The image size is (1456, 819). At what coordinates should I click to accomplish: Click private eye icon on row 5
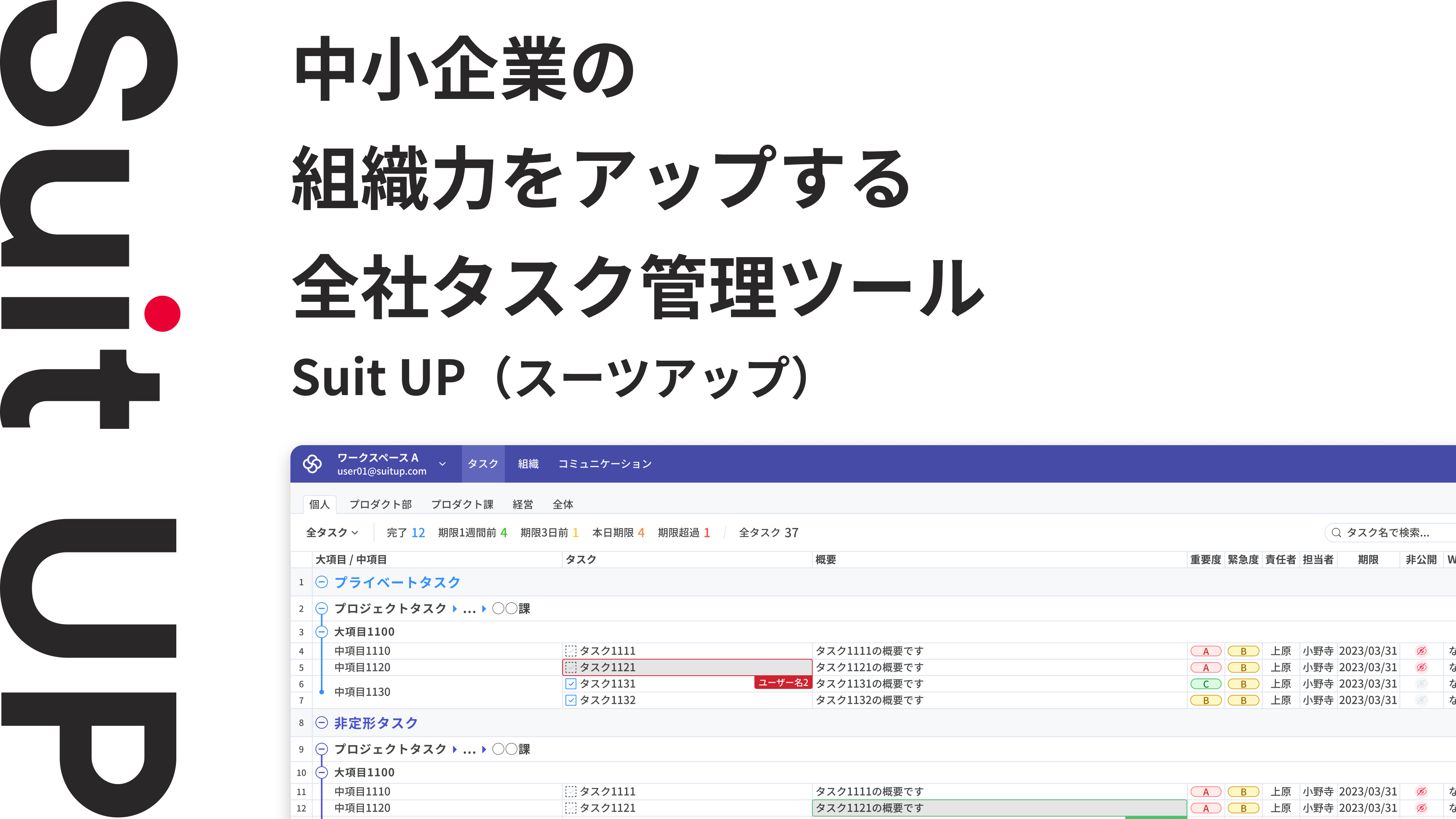coord(1421,667)
